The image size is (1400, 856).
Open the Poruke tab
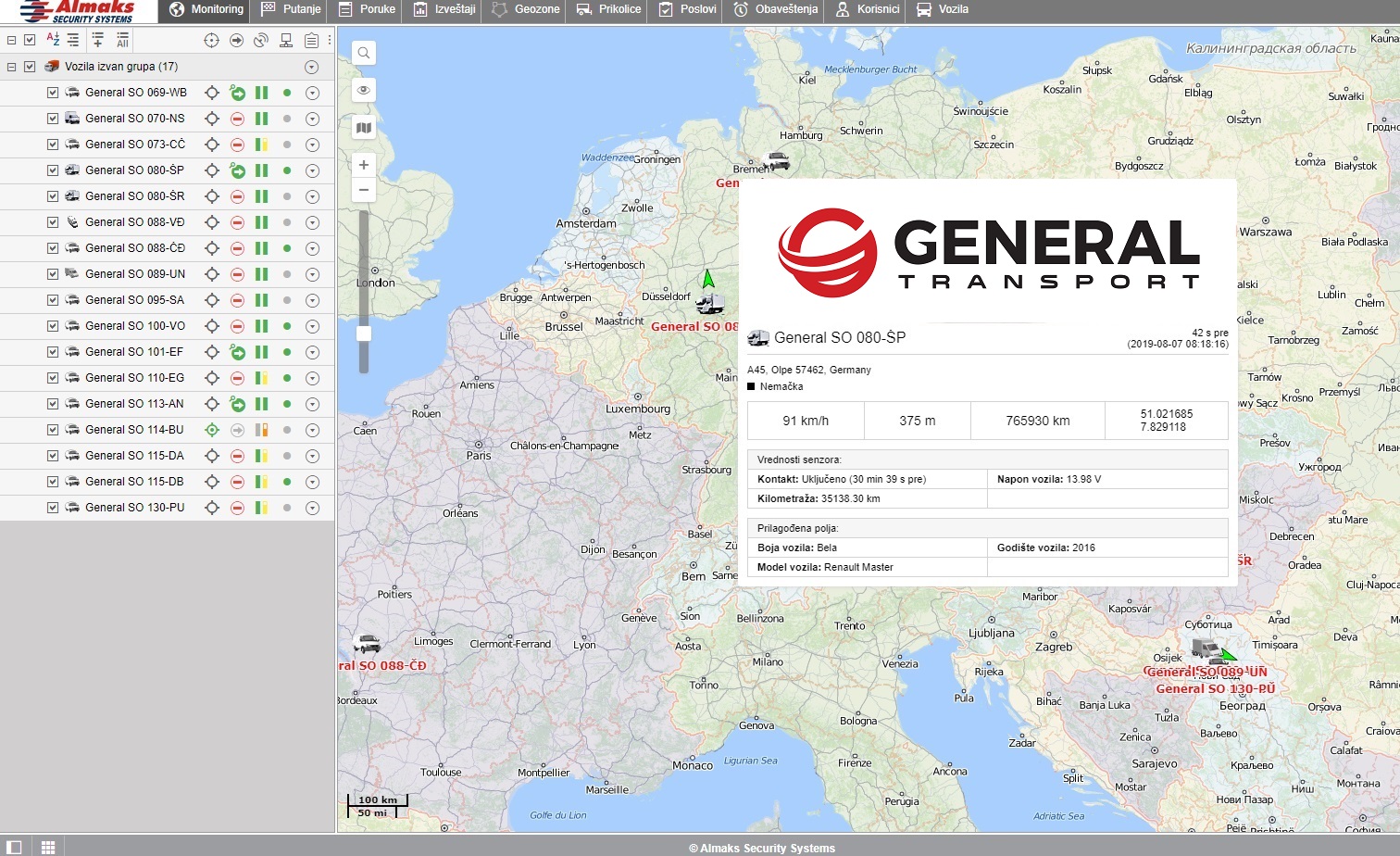[x=367, y=9]
